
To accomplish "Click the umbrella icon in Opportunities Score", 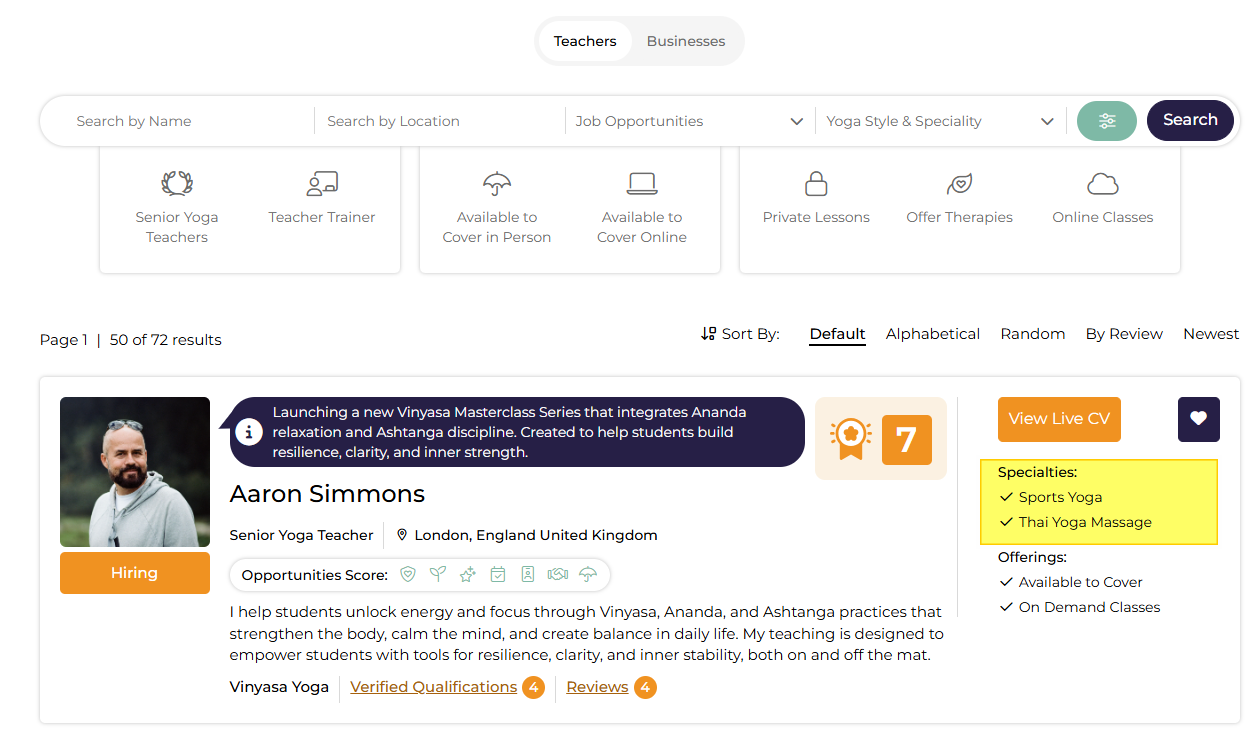I will (588, 574).
